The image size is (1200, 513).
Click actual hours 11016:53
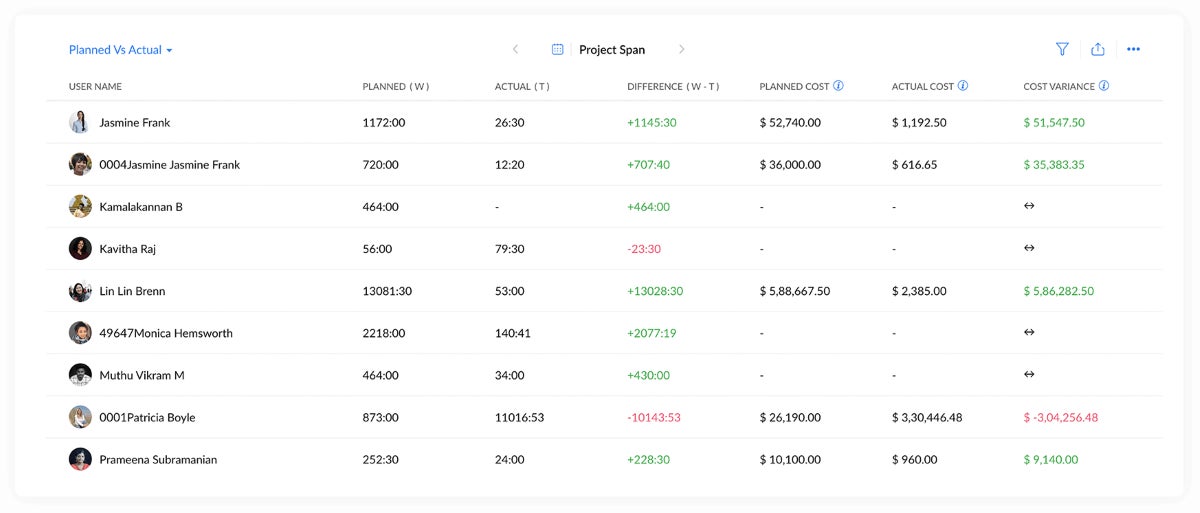coord(520,418)
